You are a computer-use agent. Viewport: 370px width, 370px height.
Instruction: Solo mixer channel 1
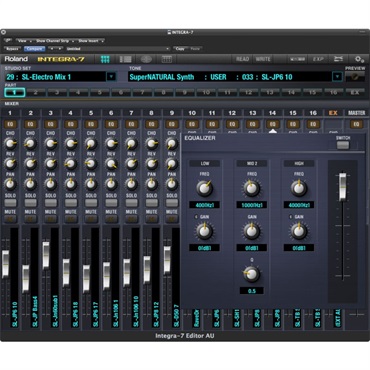tap(10, 203)
